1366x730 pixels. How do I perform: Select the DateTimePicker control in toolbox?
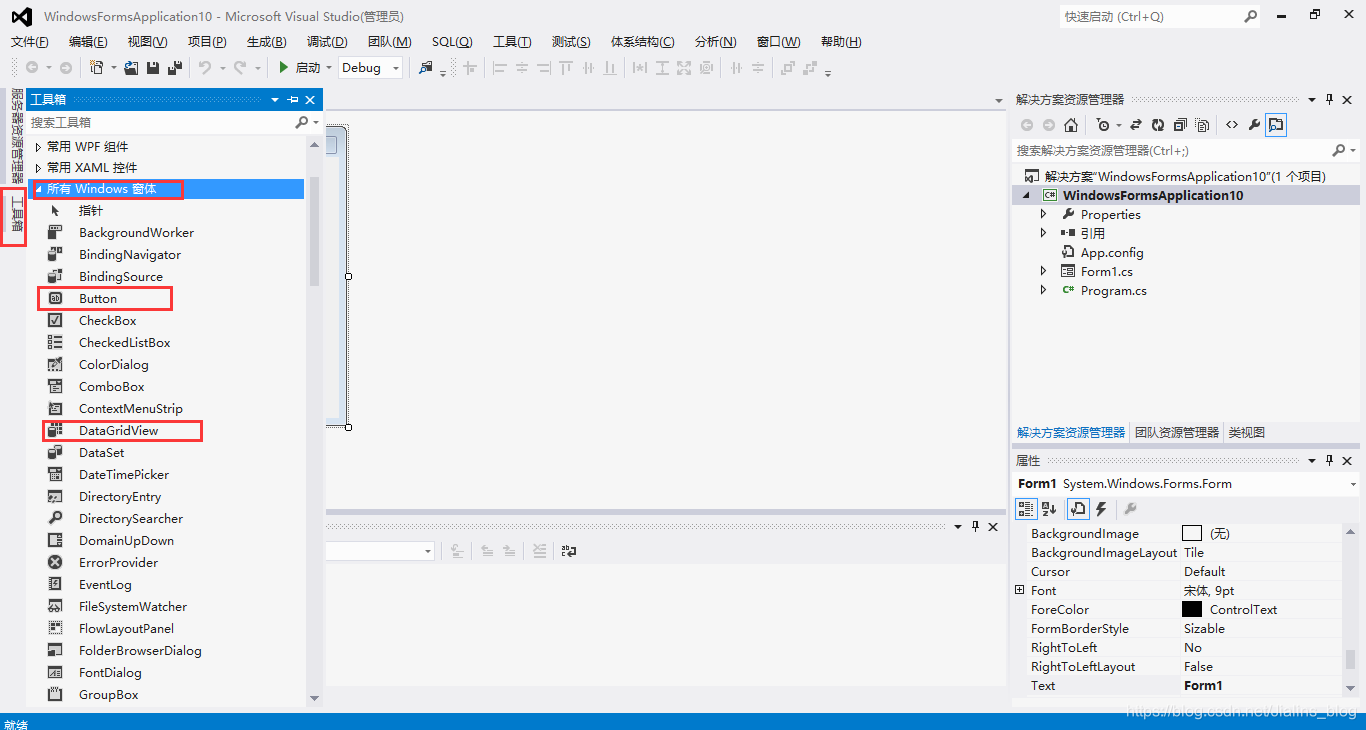pos(123,475)
